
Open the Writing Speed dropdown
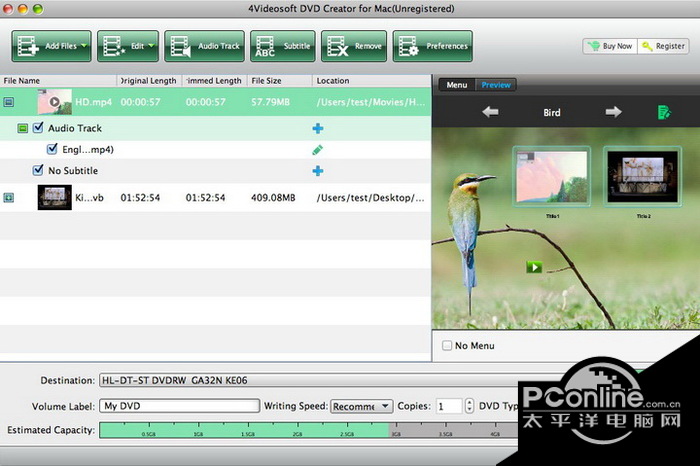362,407
